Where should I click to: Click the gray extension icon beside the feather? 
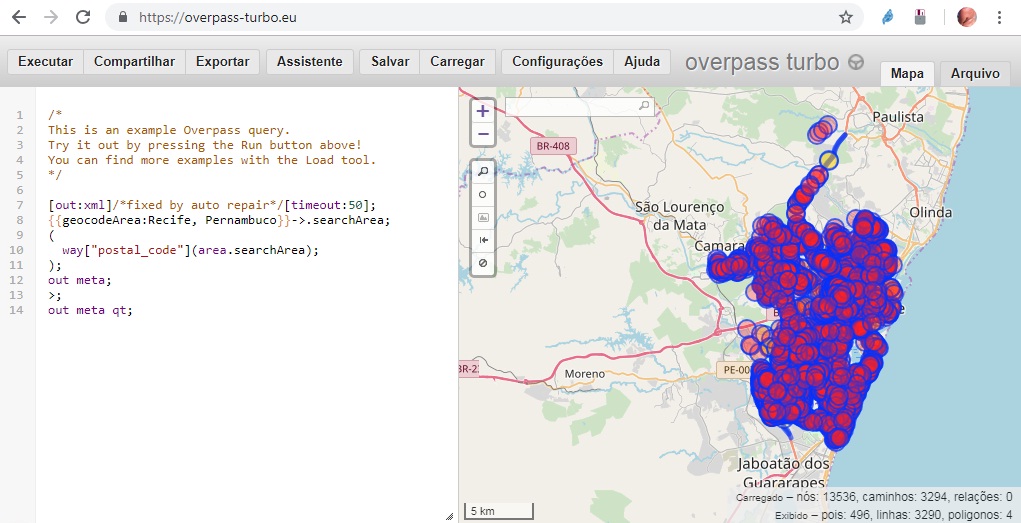click(920, 18)
